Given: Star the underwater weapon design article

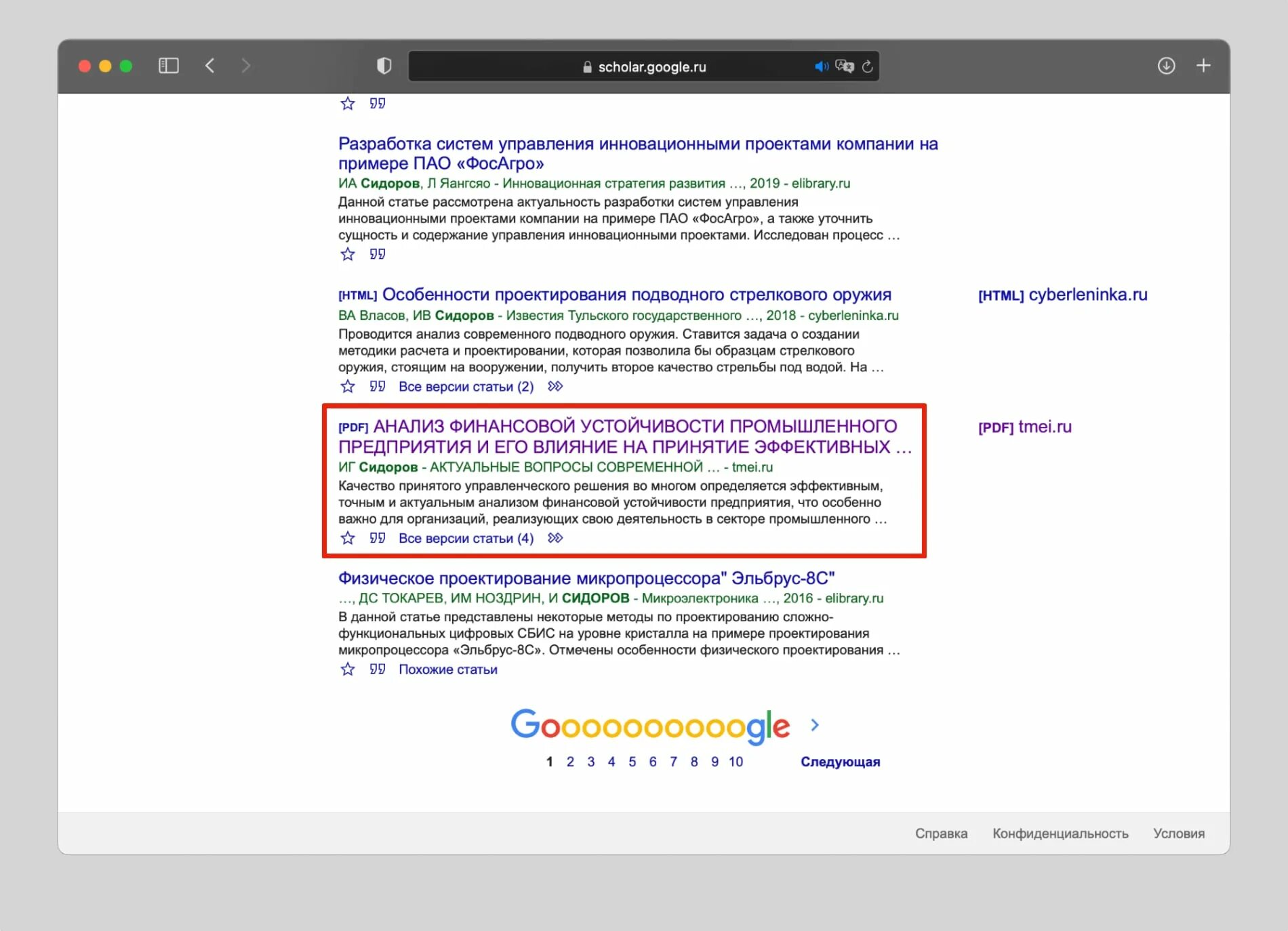Looking at the screenshot, I should click(x=348, y=386).
